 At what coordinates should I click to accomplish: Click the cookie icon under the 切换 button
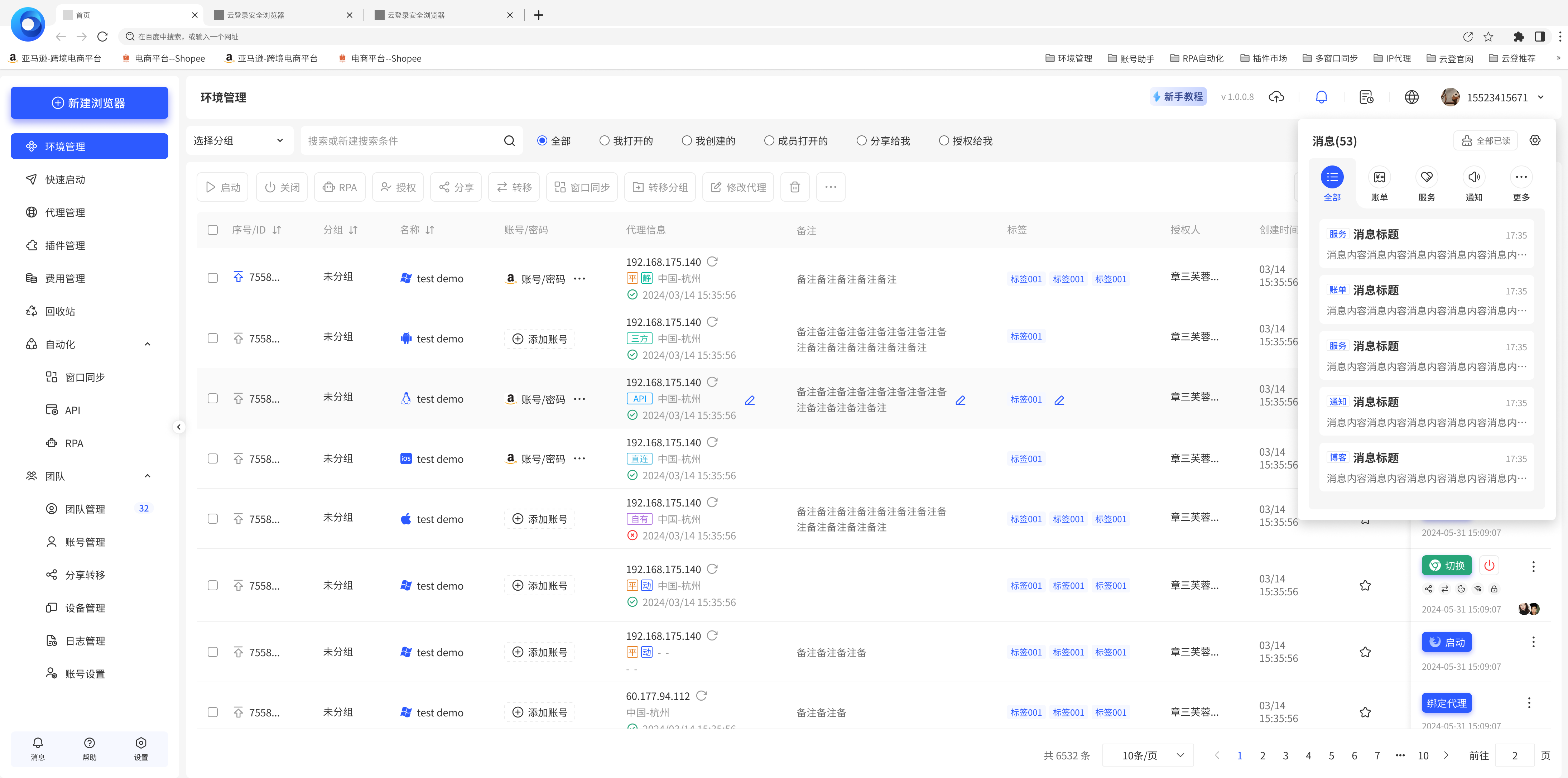(x=1461, y=589)
